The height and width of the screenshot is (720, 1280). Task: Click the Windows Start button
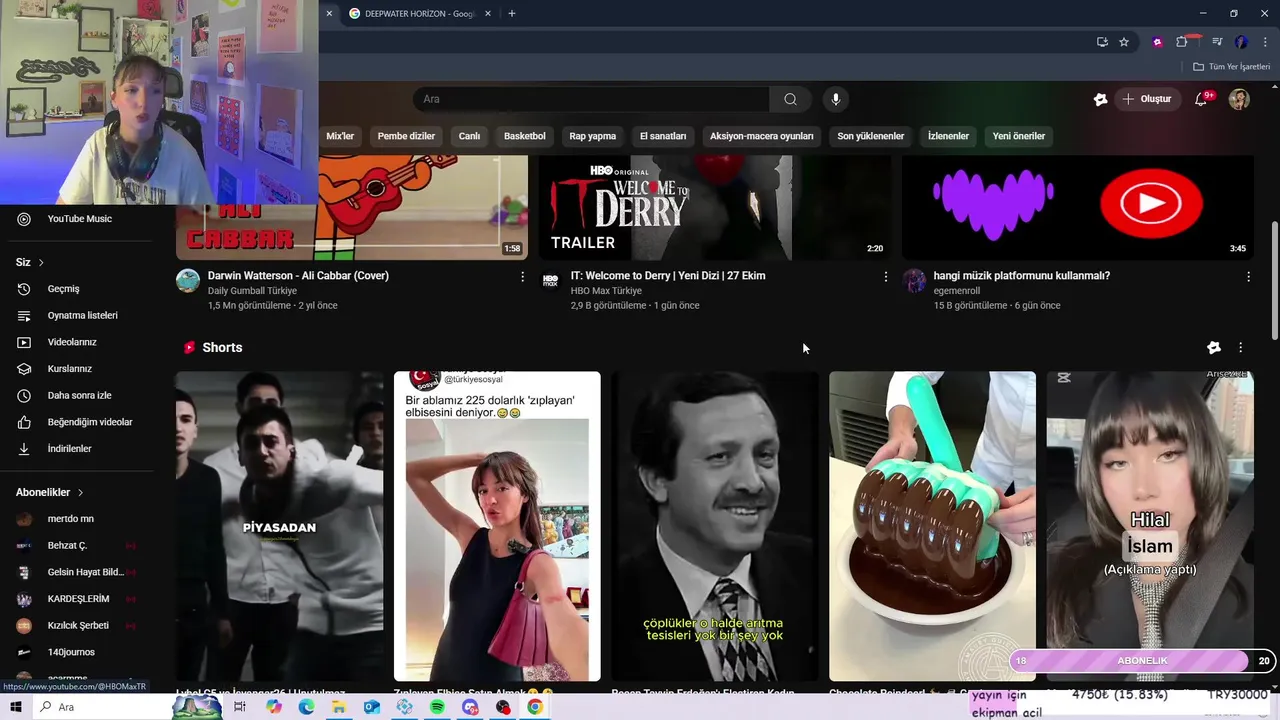[x=16, y=707]
